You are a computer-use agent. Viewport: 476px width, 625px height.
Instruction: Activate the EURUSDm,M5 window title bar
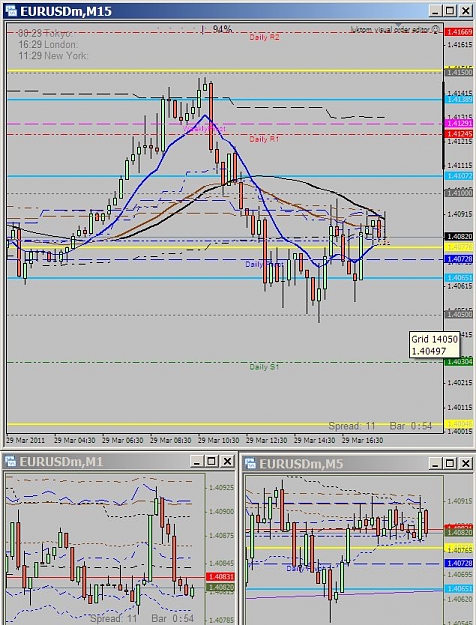359,463
